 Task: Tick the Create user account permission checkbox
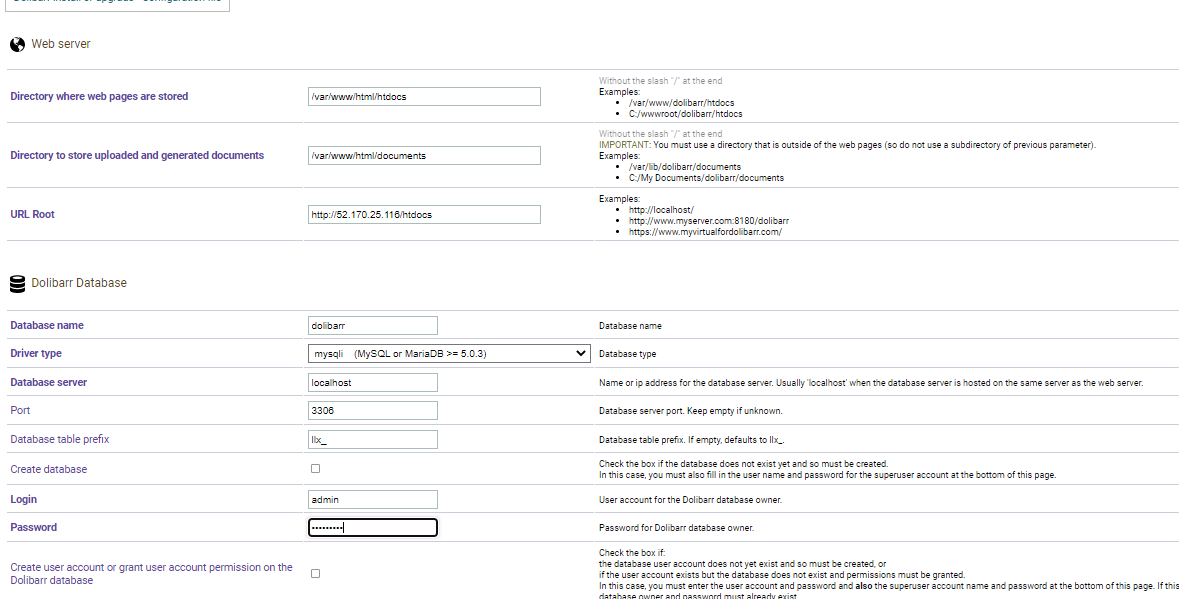click(316, 574)
